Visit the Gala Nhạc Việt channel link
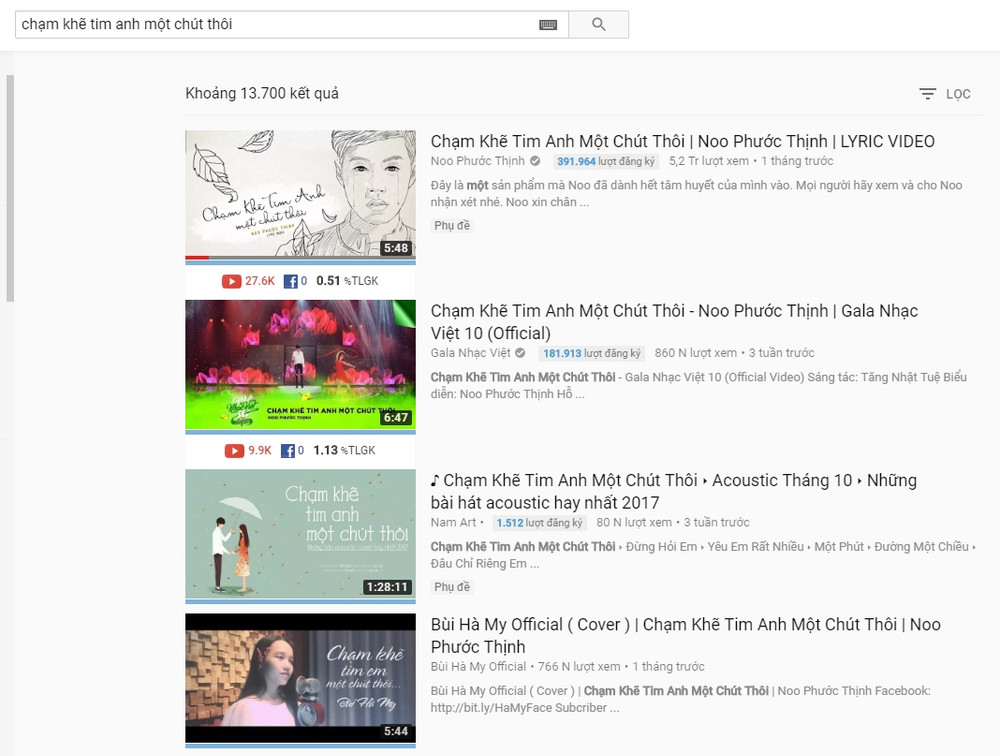The height and width of the screenshot is (756, 1000). 471,353
